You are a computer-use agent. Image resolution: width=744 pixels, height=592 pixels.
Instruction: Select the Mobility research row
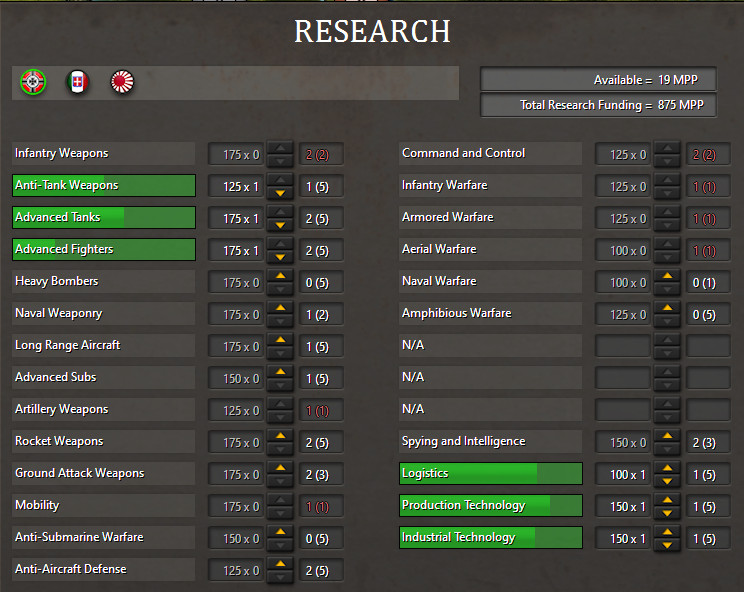(x=104, y=505)
